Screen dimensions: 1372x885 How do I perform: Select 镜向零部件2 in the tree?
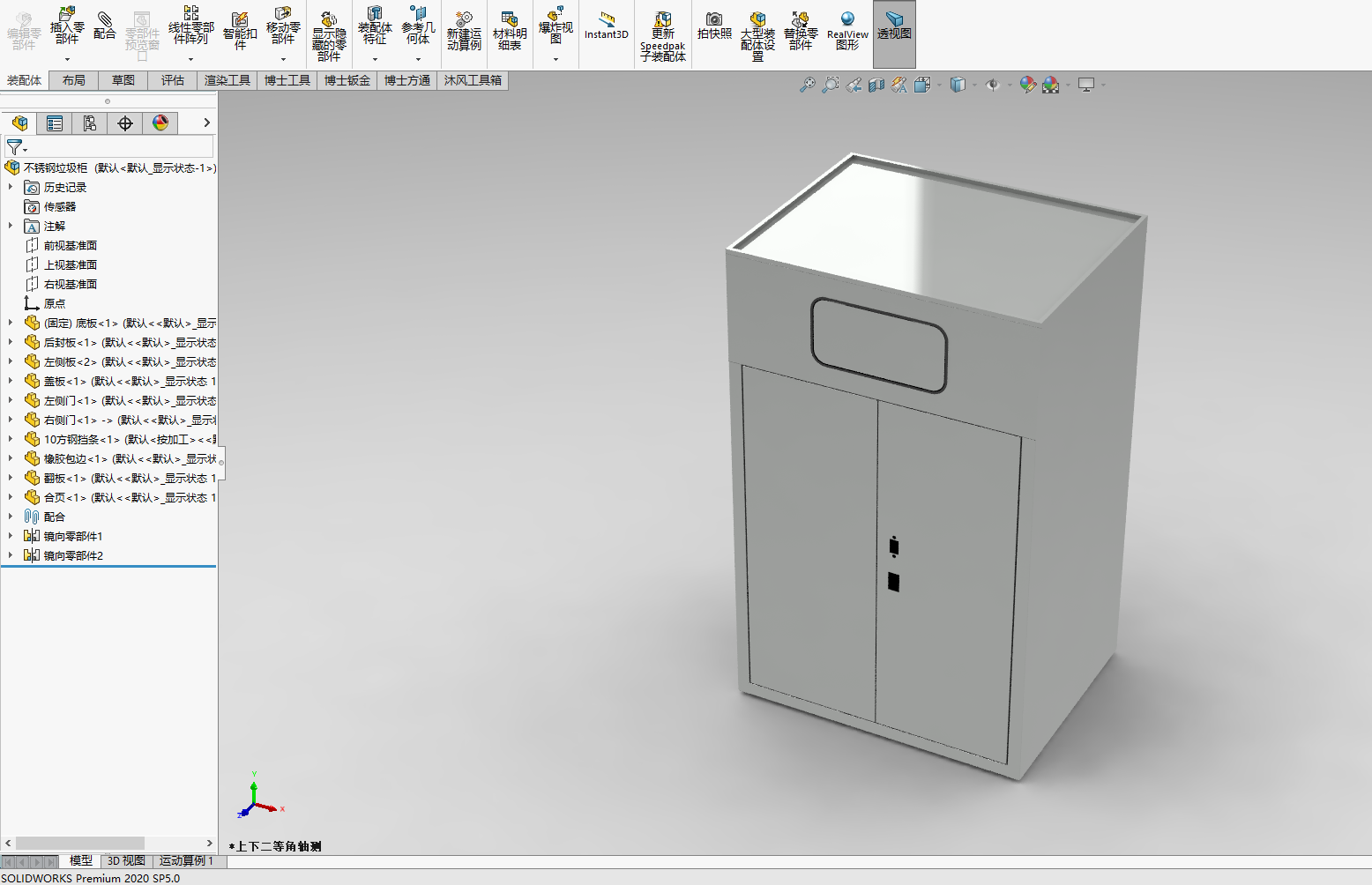[x=63, y=555]
